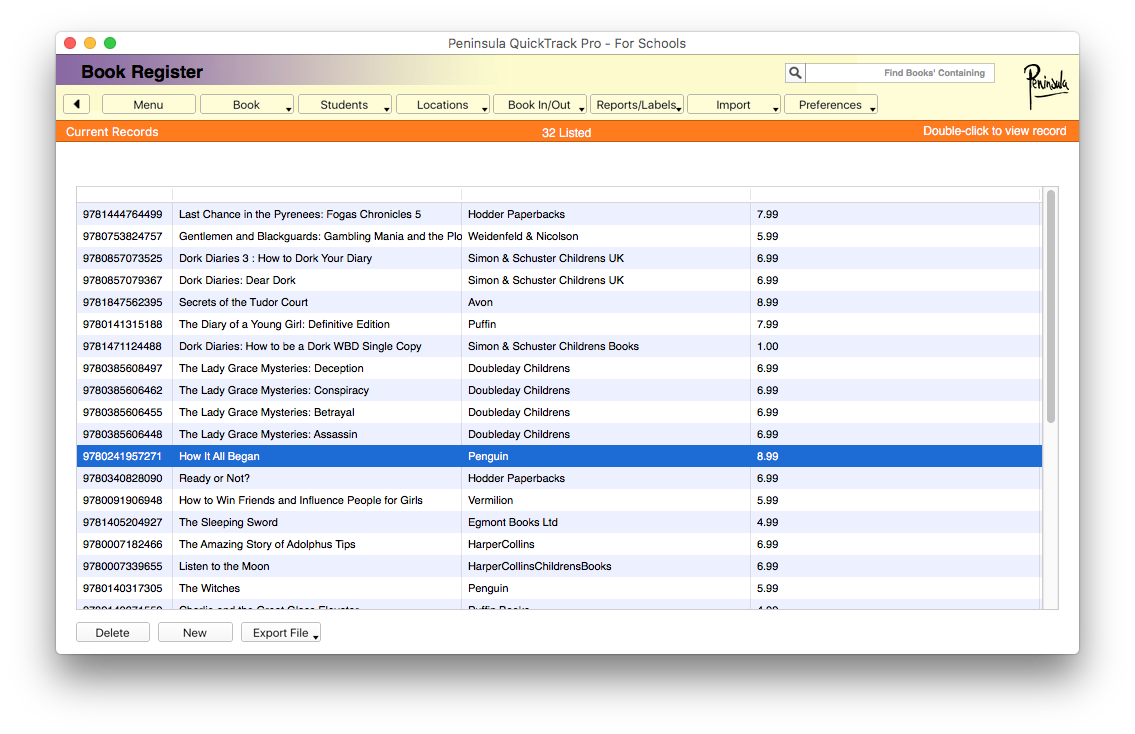The image size is (1135, 734).
Task: Select Dork Diaries: Dear Dork row
Action: pos(559,280)
